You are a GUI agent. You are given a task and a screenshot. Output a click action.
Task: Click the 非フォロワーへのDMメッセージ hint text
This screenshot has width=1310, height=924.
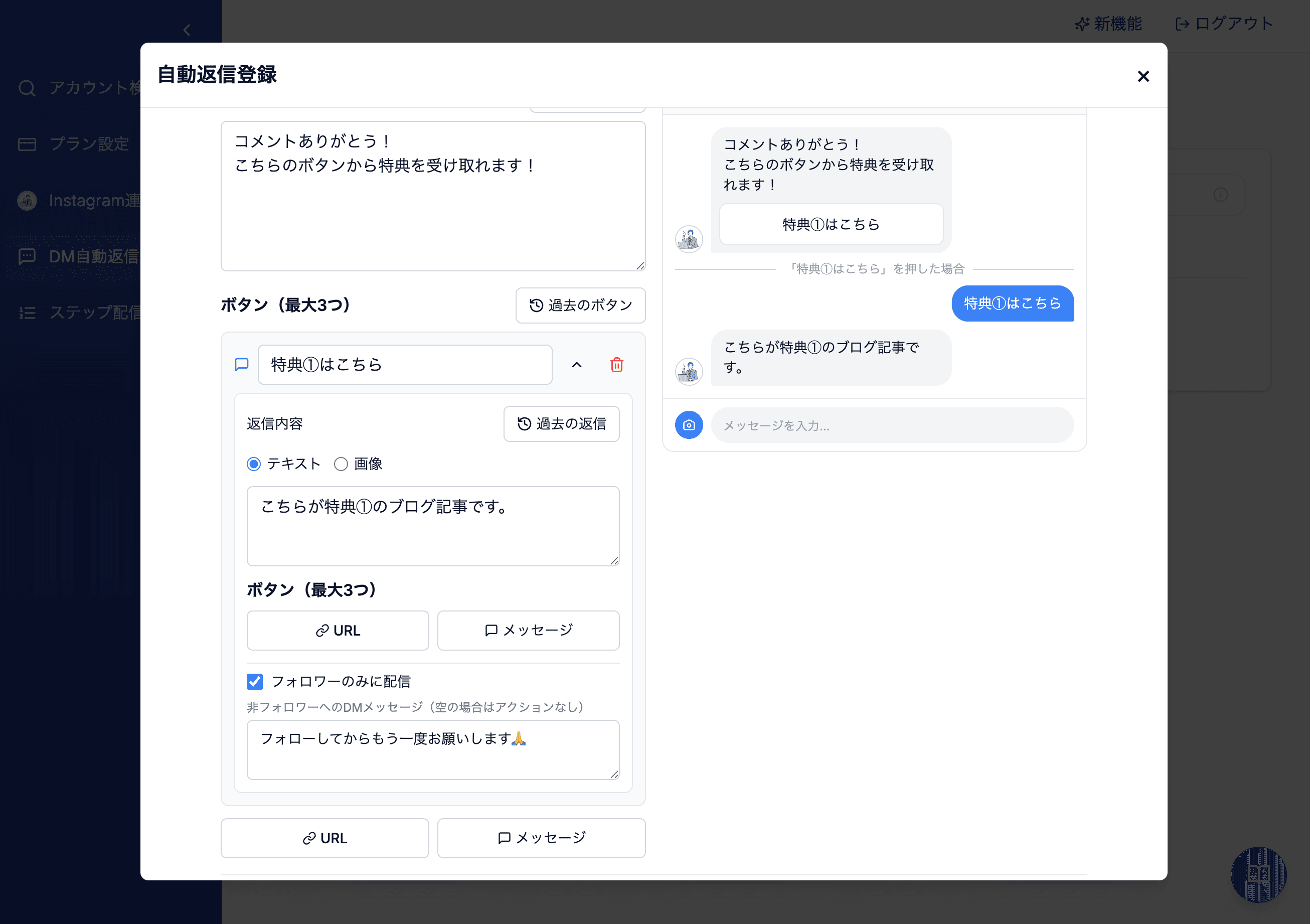pos(417,708)
